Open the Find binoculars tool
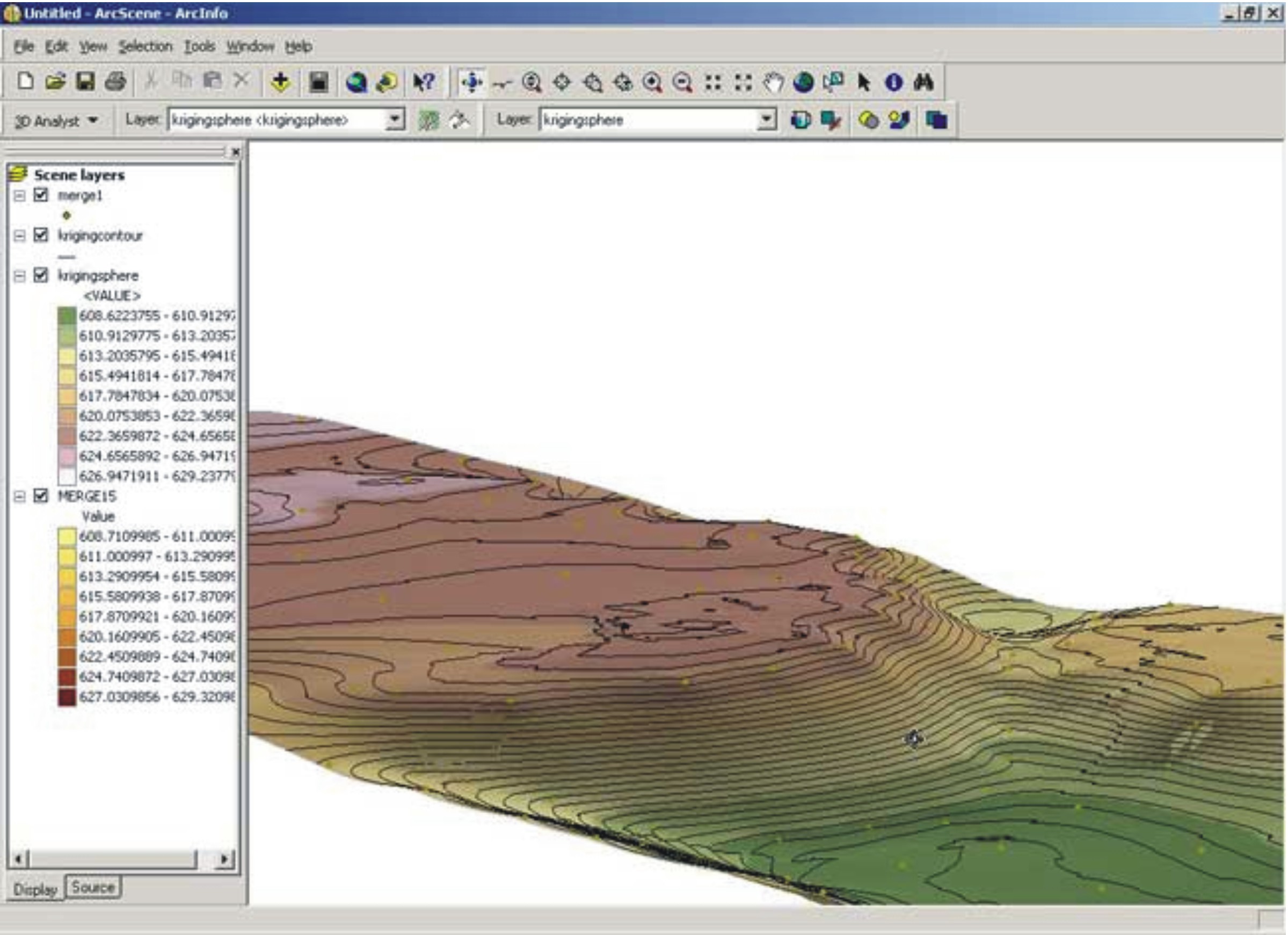1288x935 pixels. point(923,83)
